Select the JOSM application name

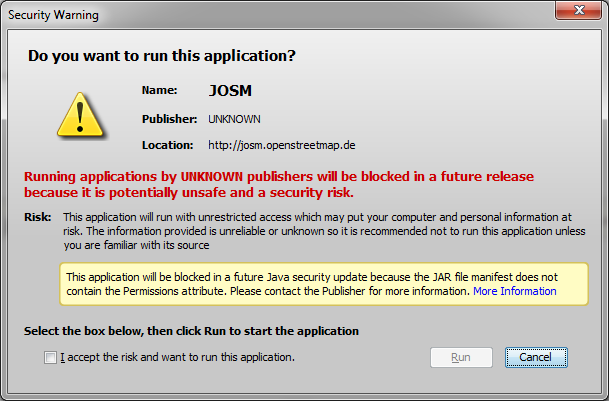(230, 91)
